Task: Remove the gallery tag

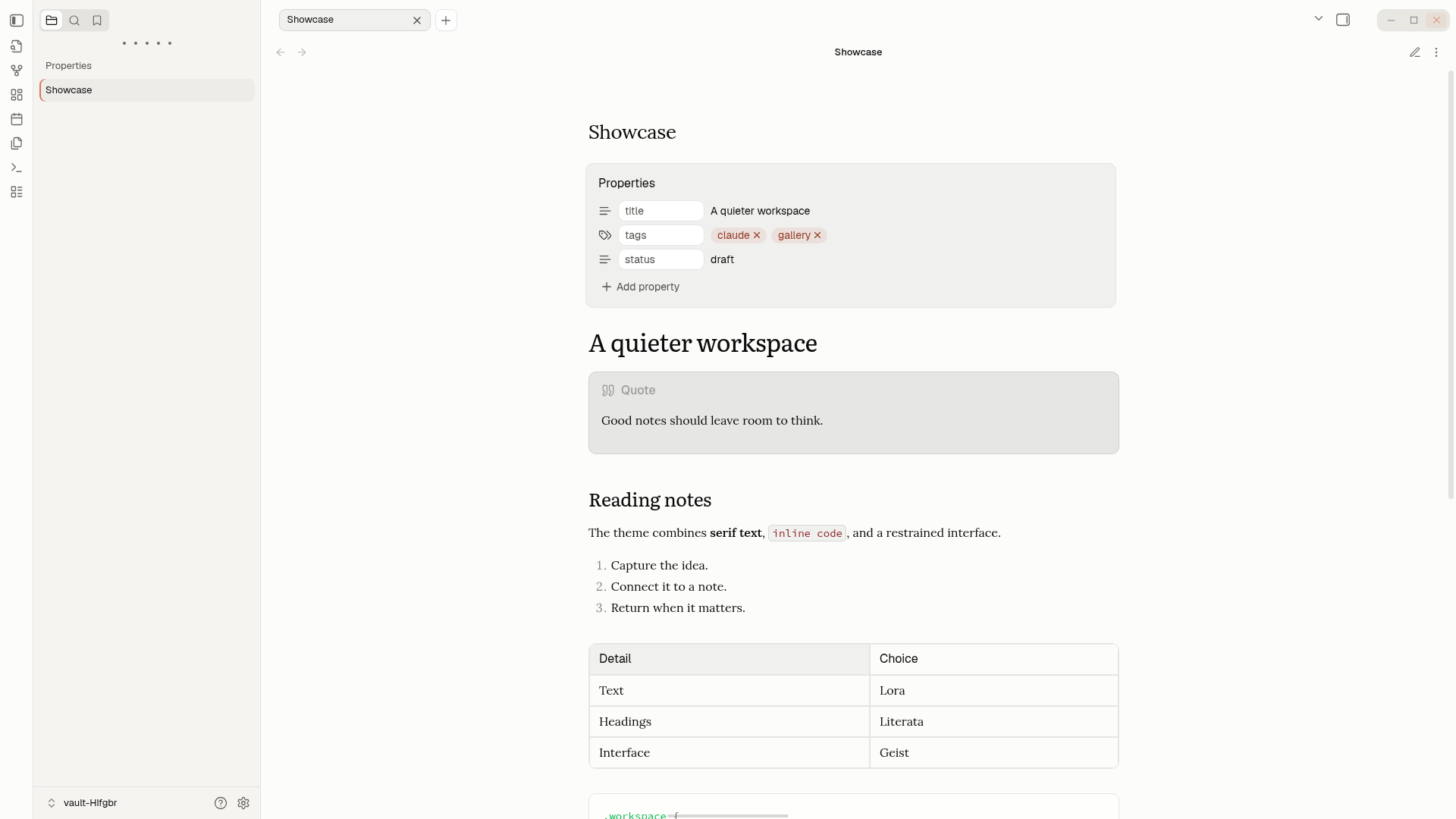Action: 817,235
